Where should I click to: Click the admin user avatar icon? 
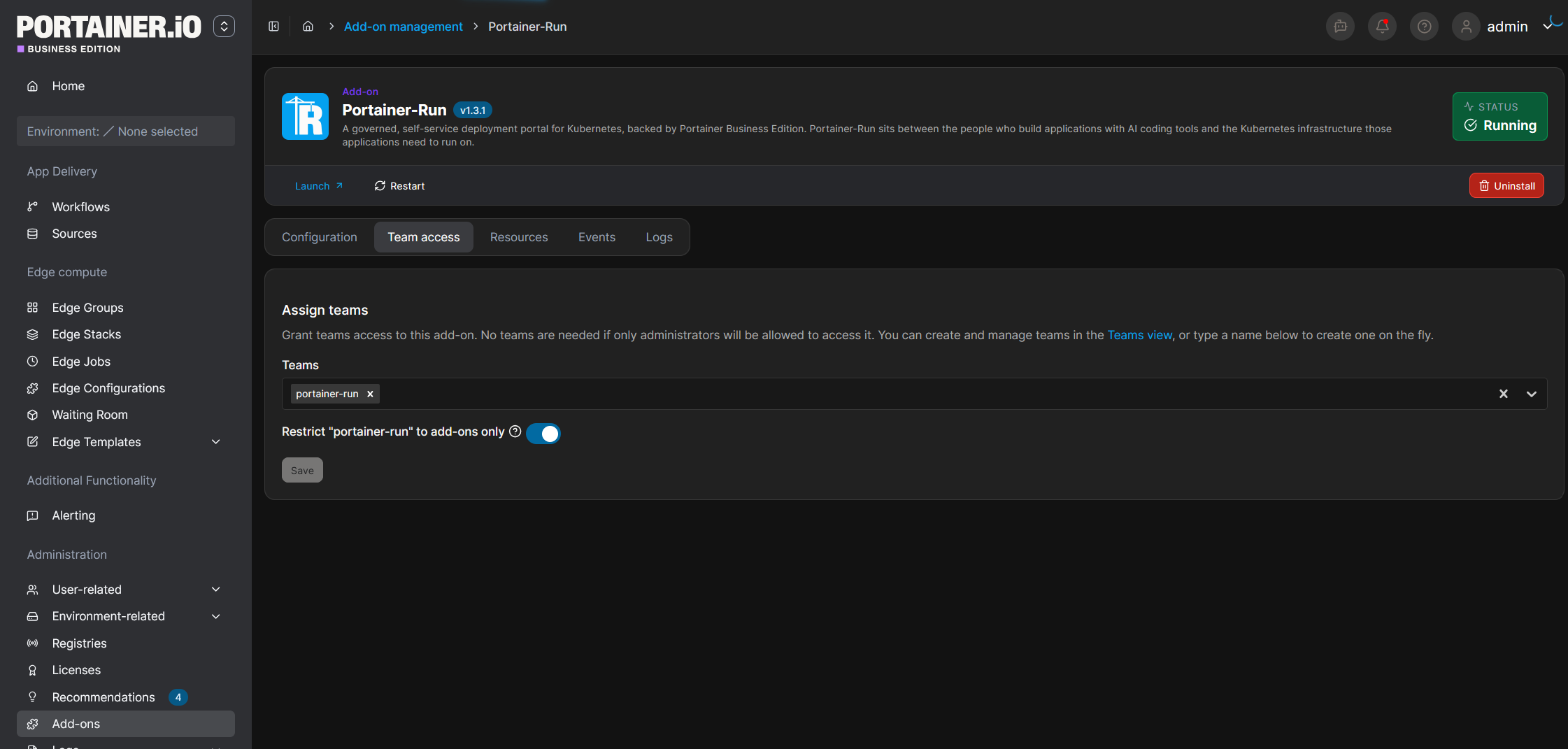click(x=1466, y=27)
